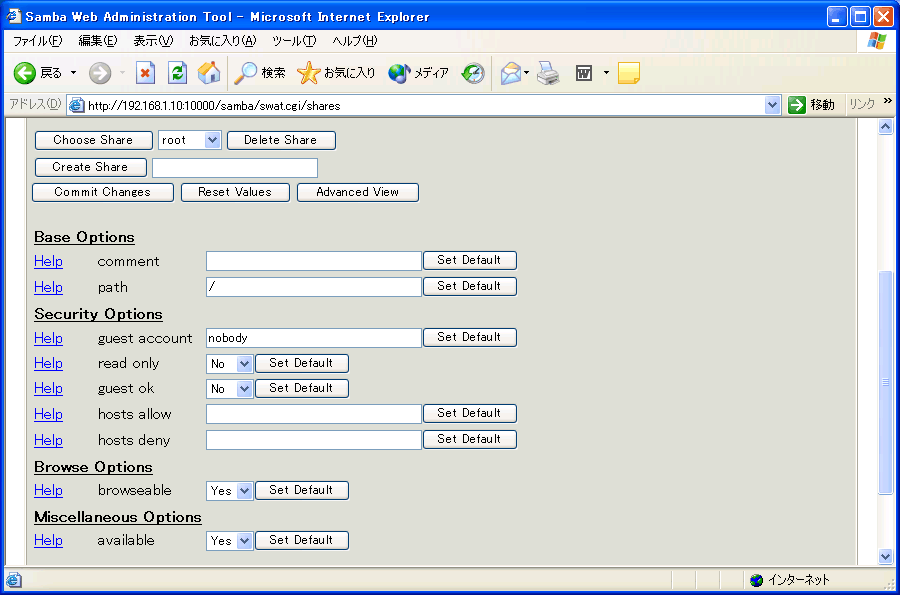This screenshot has height=595, width=900.
Task: Click the IE icon in the title bar
Action: click(14, 16)
